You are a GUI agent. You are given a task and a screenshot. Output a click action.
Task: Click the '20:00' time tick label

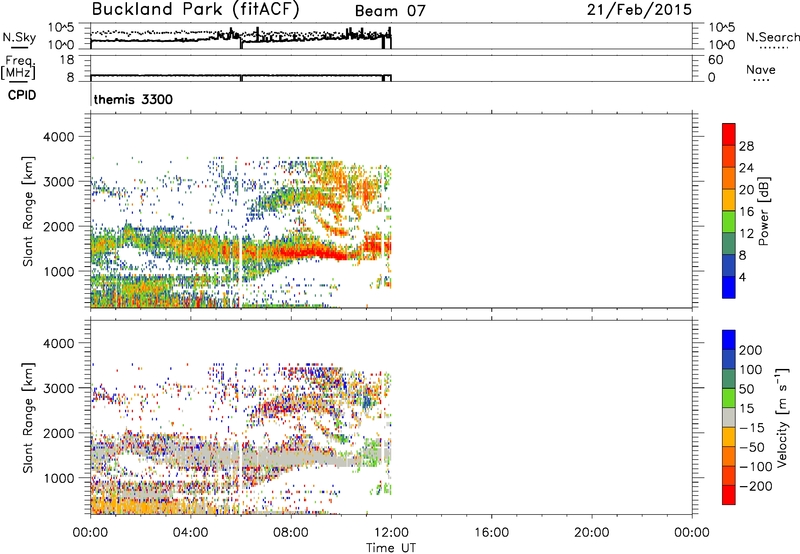pos(592,533)
